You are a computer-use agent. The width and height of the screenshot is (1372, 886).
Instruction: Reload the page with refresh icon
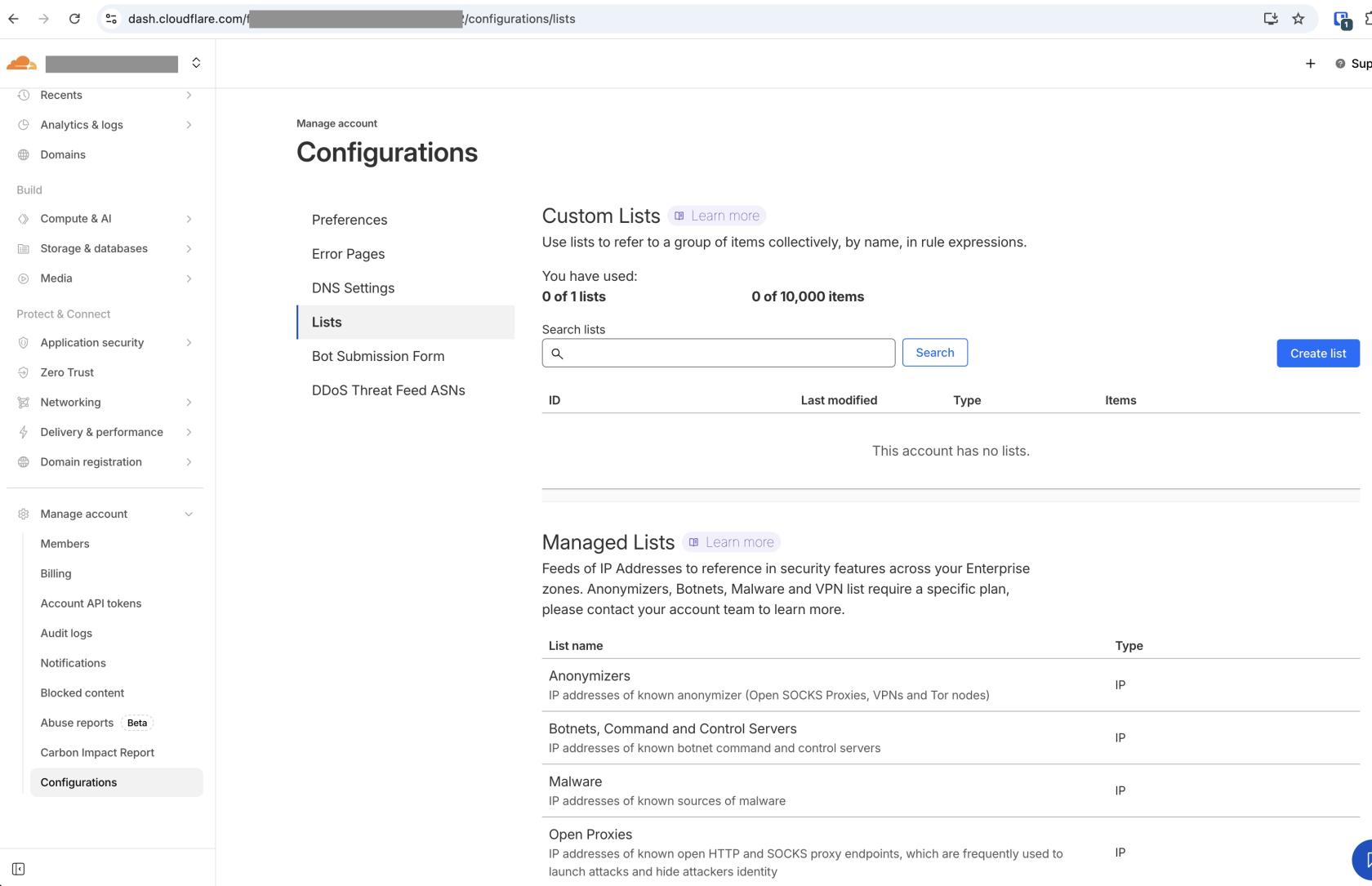coord(74,19)
